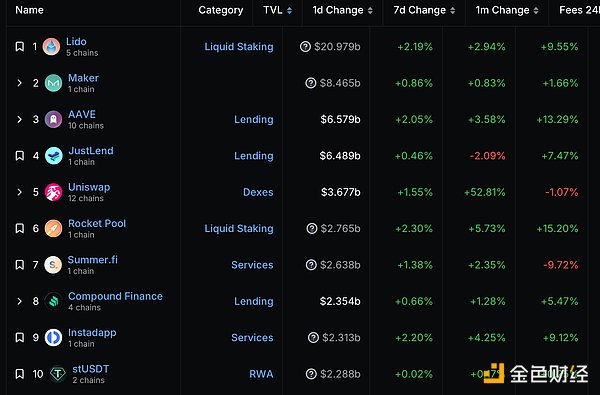Open the Liquid Staking category for Rocket Pool
This screenshot has width=600, height=395.
click(x=239, y=229)
